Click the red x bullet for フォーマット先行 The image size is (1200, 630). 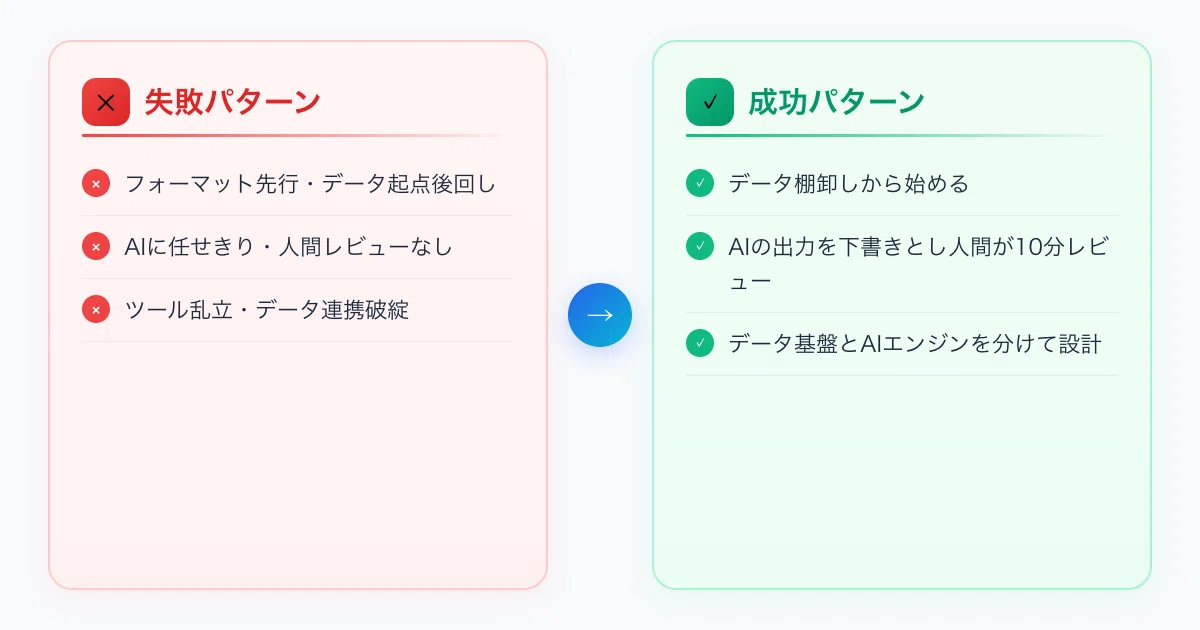pos(96,184)
